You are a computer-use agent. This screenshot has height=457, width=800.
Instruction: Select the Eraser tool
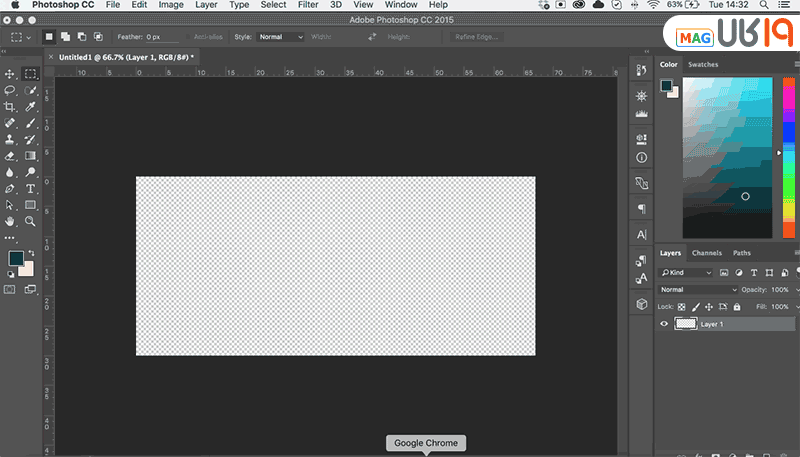(x=10, y=156)
